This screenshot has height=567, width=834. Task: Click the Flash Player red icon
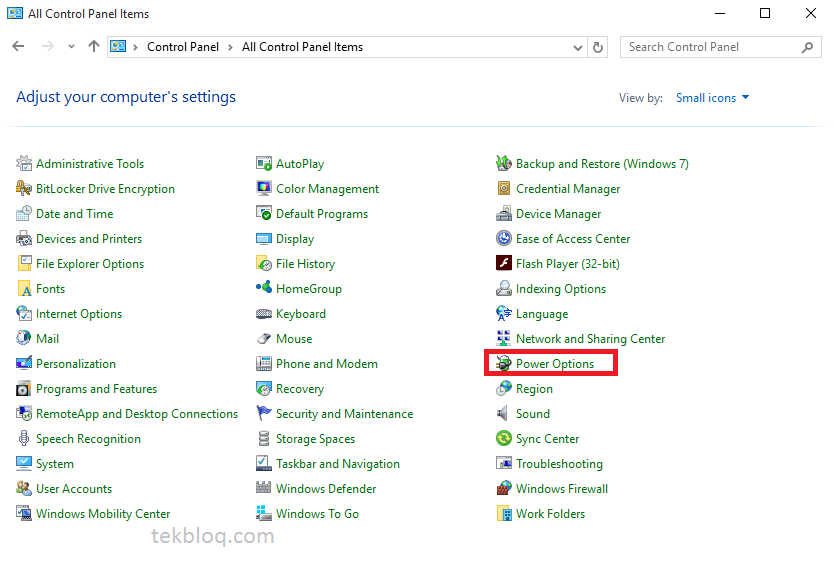(504, 263)
